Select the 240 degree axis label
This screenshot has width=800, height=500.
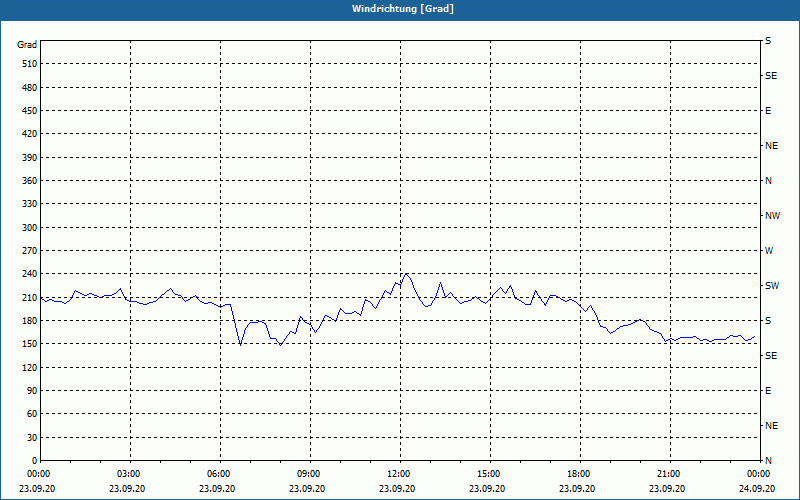coord(30,274)
